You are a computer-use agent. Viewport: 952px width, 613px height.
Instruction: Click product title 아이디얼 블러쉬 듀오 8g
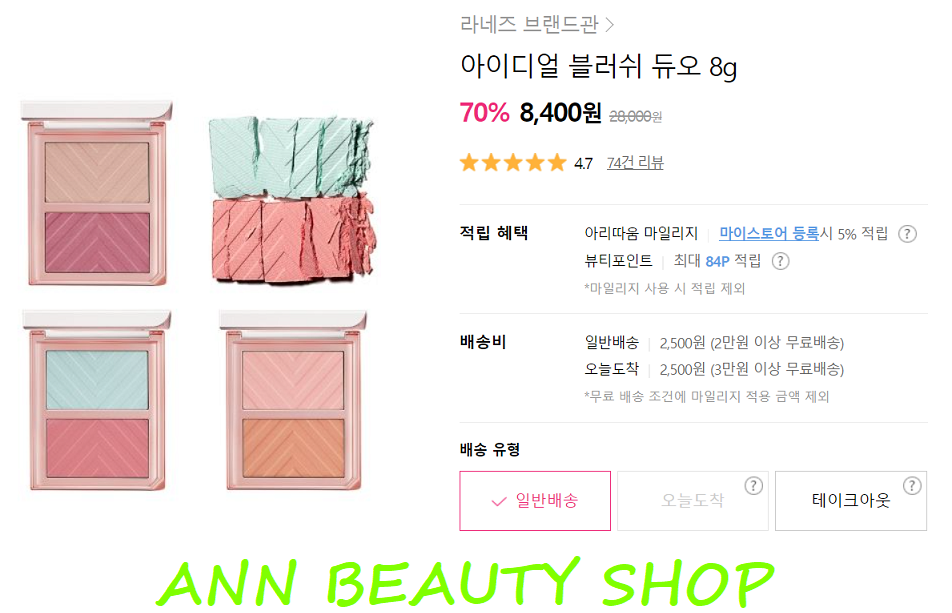[598, 66]
